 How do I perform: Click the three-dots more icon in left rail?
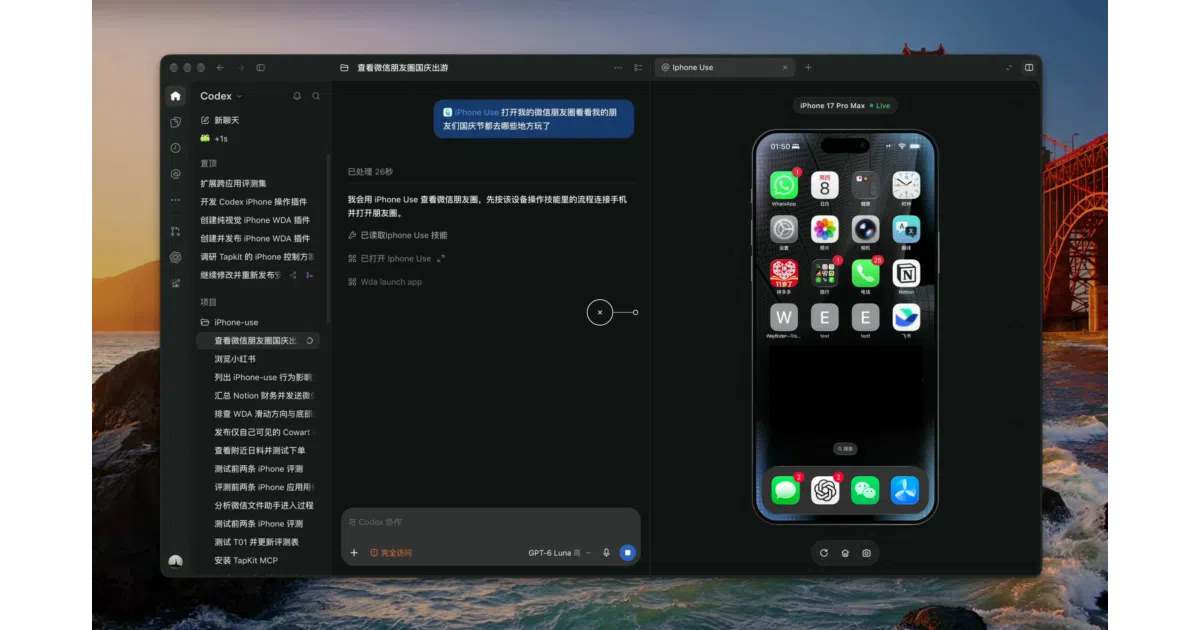point(176,200)
